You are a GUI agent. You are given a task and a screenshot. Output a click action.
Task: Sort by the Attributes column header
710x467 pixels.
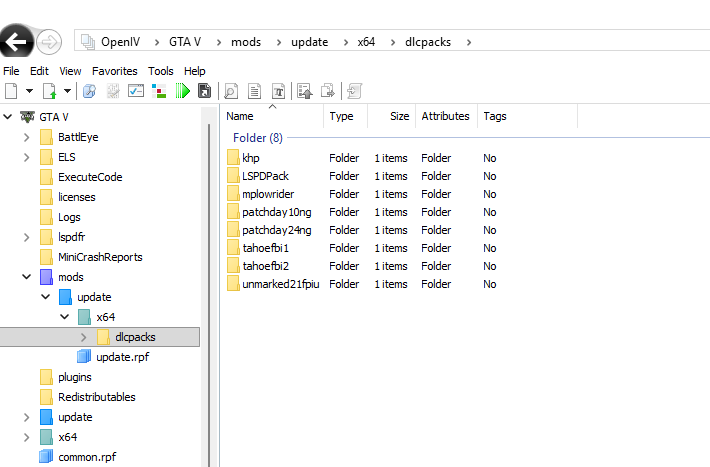pyautogui.click(x=446, y=116)
